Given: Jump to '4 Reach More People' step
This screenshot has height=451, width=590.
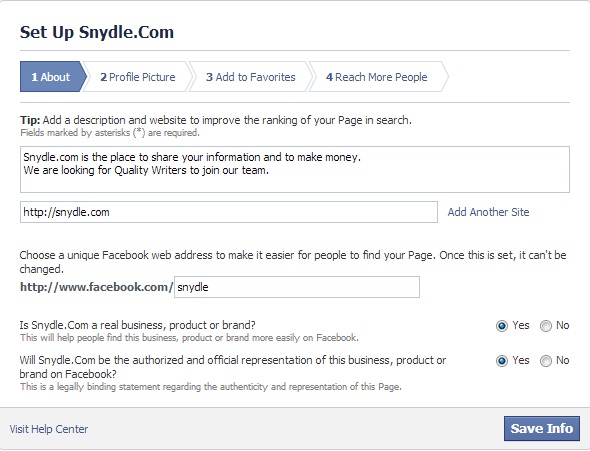Looking at the screenshot, I should click(x=377, y=77).
